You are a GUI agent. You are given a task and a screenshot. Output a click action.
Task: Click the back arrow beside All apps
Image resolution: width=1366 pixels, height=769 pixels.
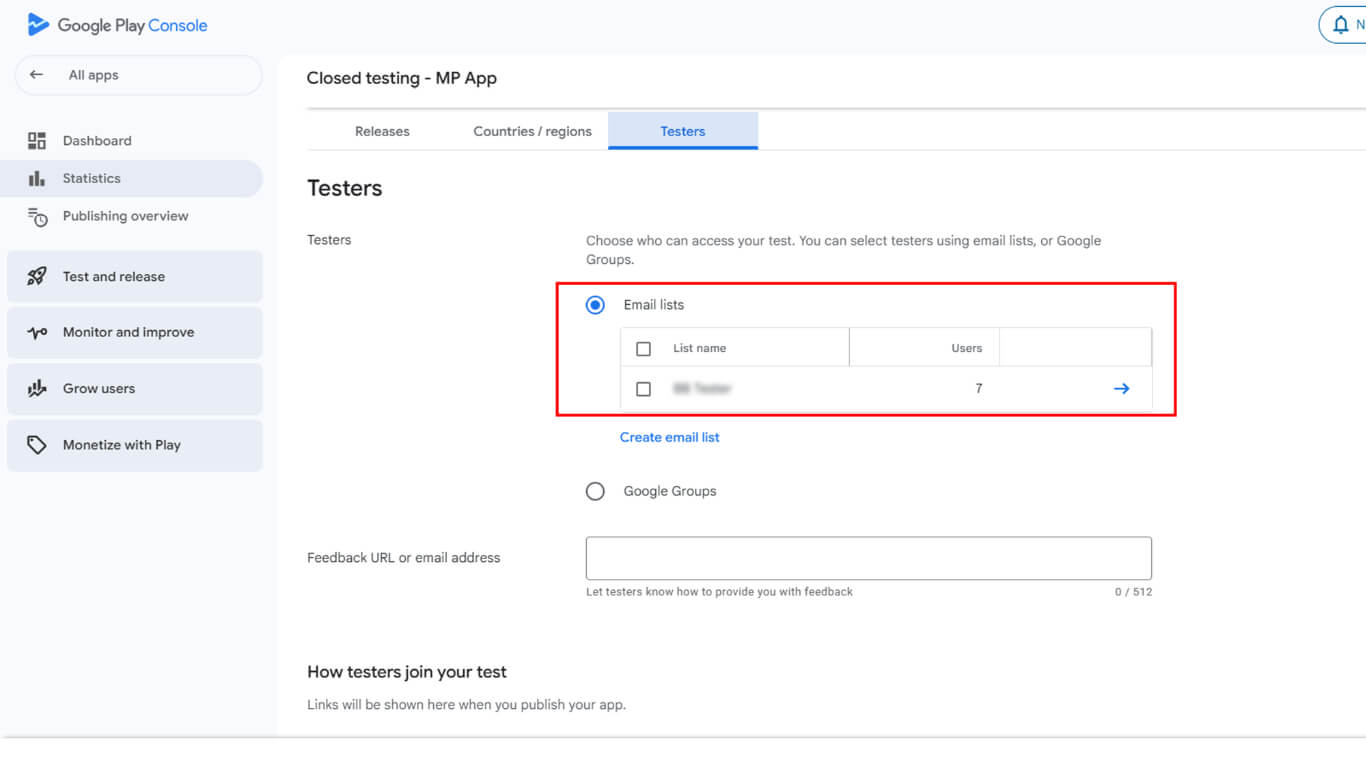(37, 75)
